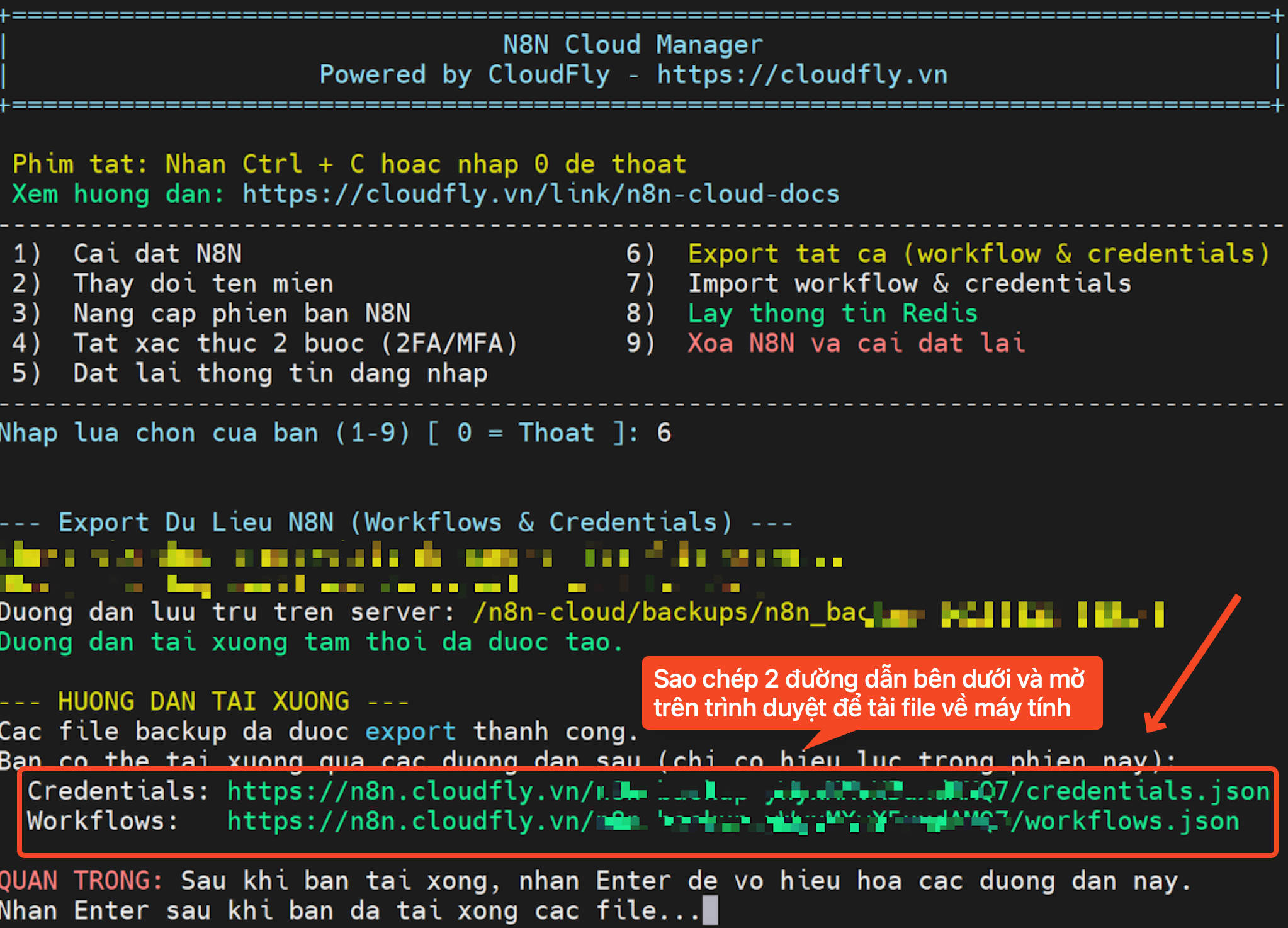The height and width of the screenshot is (928, 1288).
Task: Open the n8n-cloud-docs guide URL
Action: (541, 194)
